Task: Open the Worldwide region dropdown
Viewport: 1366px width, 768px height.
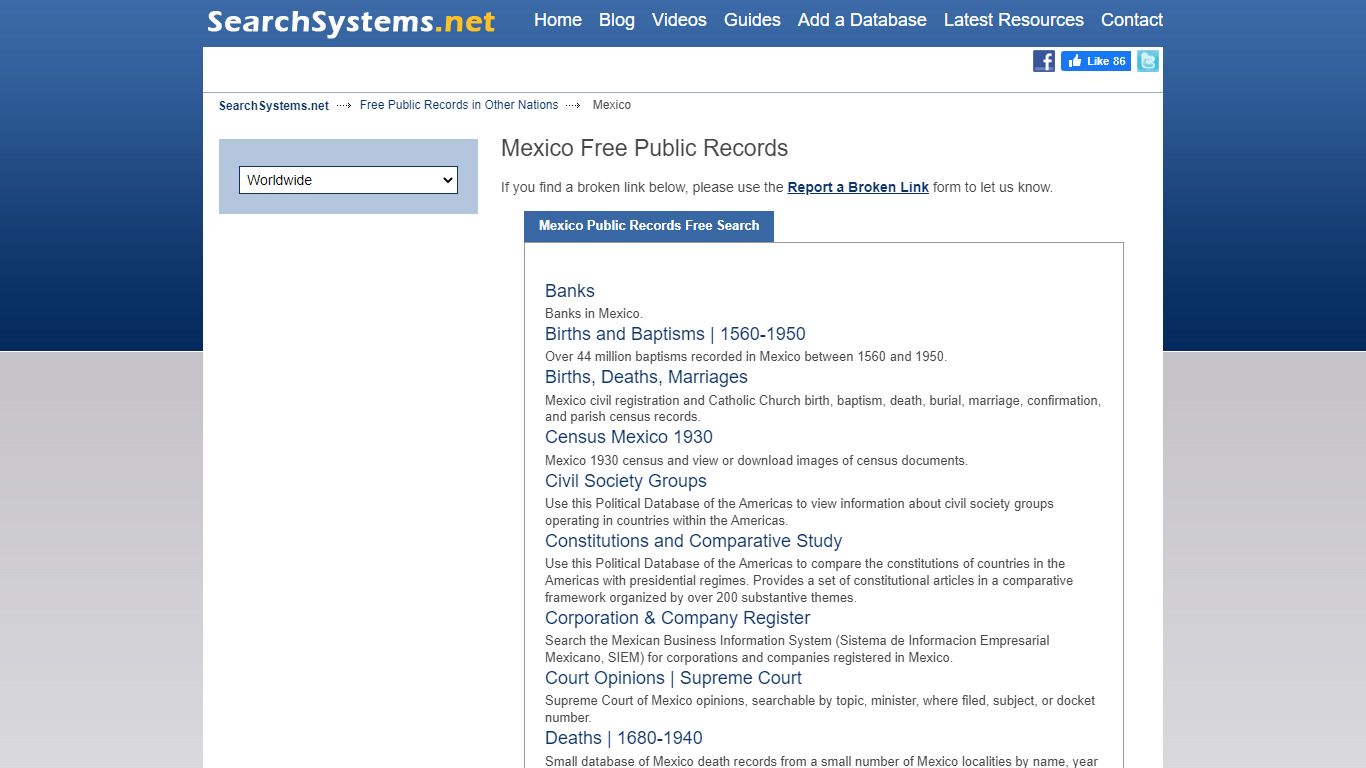Action: click(x=348, y=180)
